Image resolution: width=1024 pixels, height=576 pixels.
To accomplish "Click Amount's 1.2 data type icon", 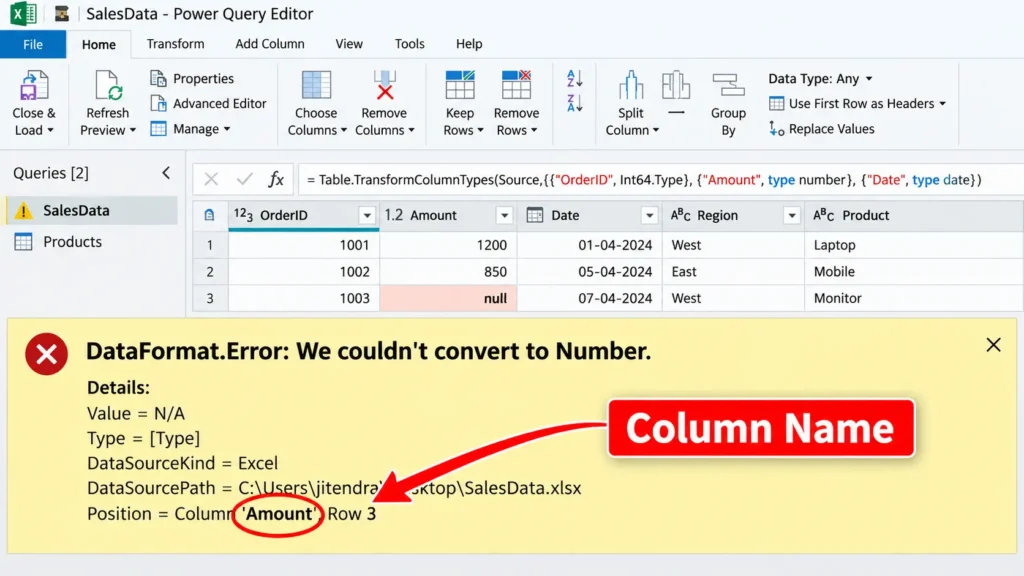I will click(x=394, y=215).
